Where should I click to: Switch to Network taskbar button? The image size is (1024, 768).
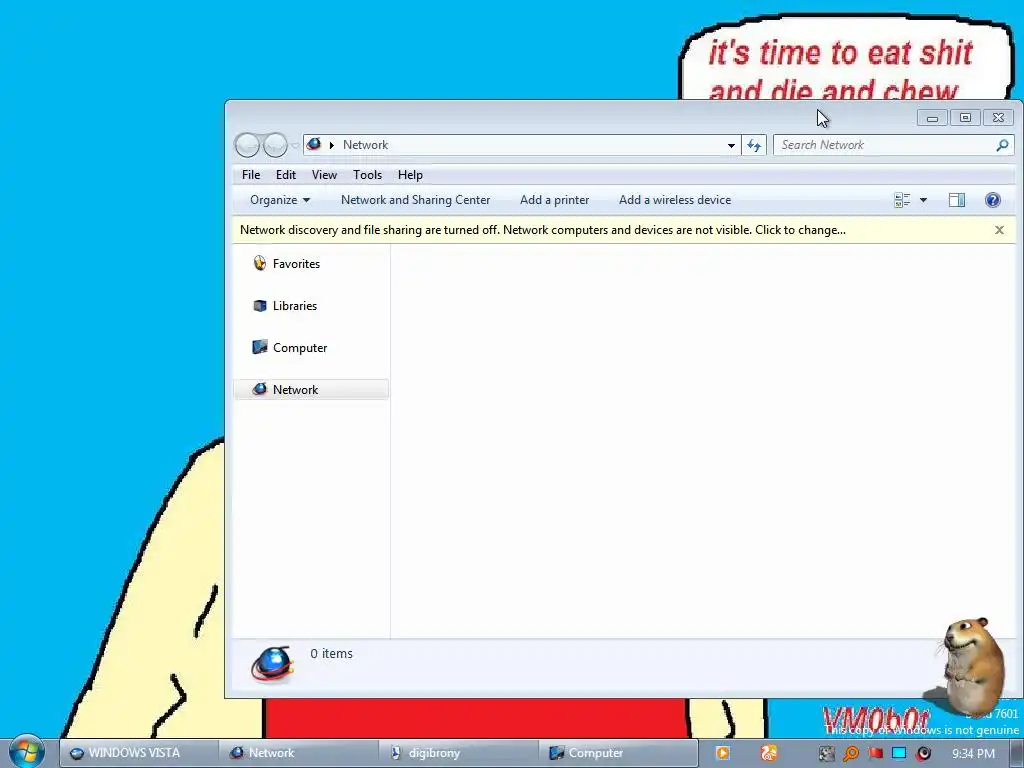click(x=298, y=753)
